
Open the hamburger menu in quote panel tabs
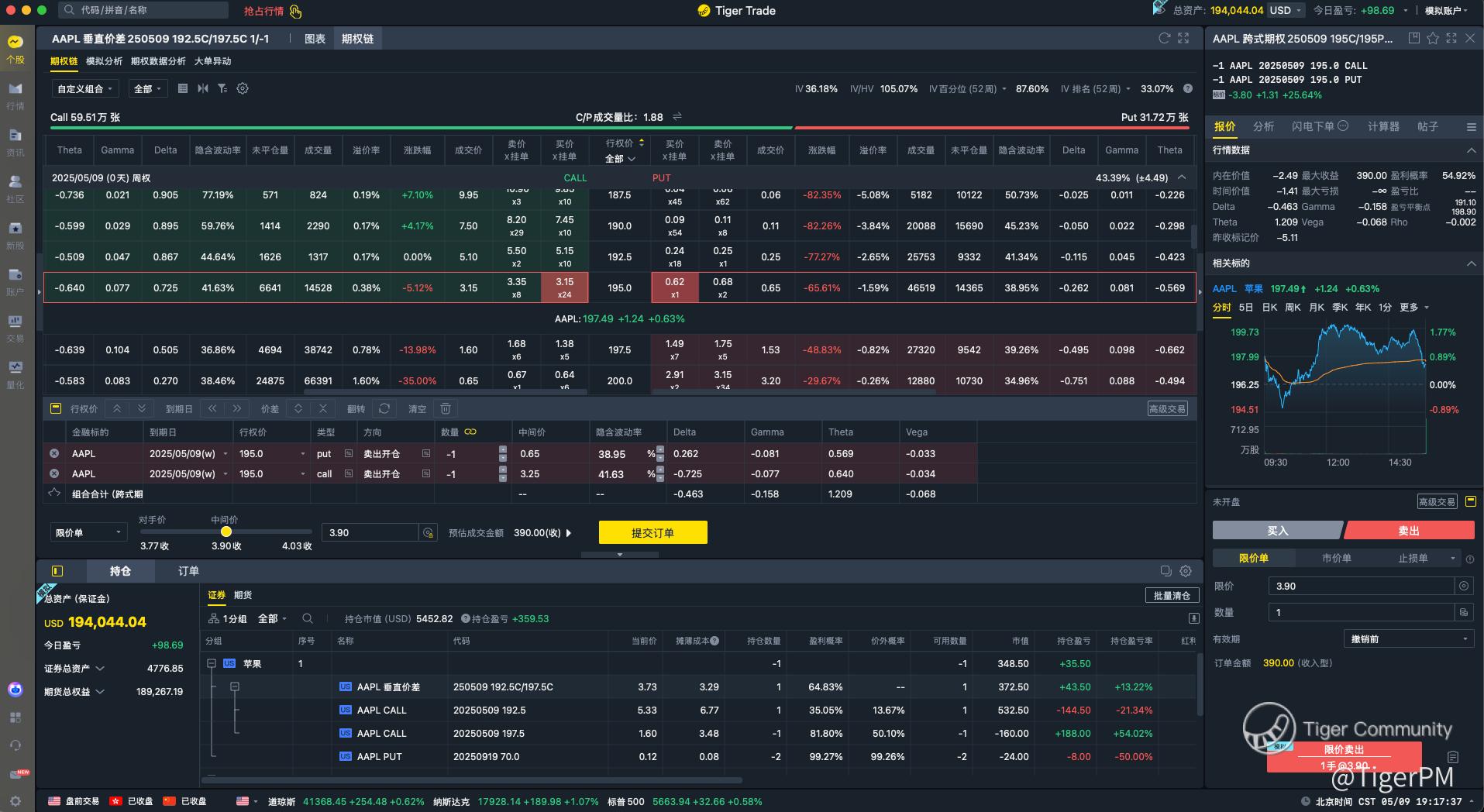pos(1471,126)
